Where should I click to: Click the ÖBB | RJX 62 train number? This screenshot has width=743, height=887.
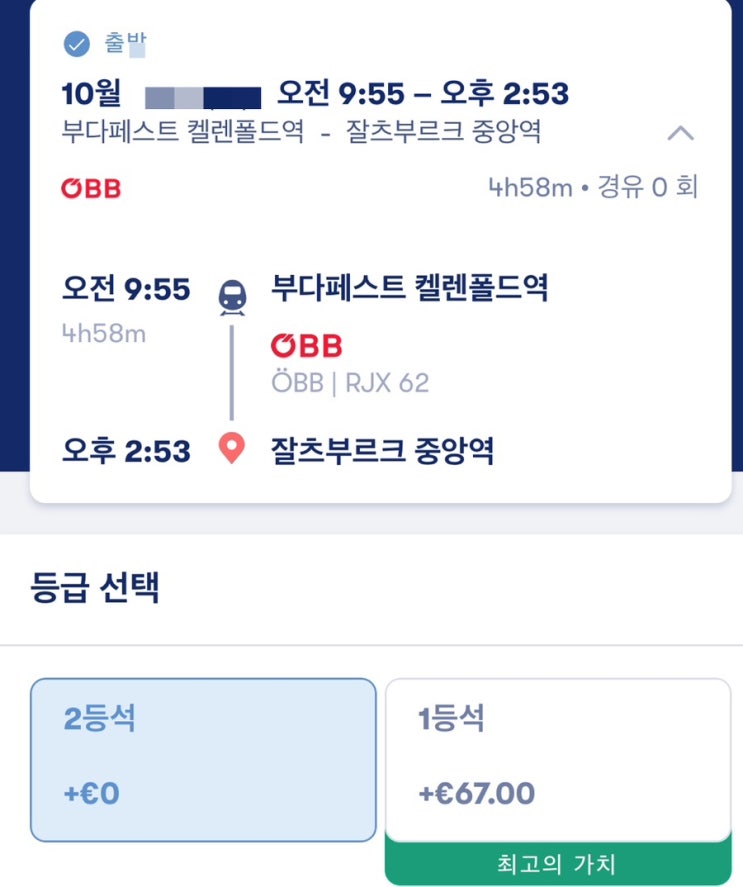click(x=349, y=382)
